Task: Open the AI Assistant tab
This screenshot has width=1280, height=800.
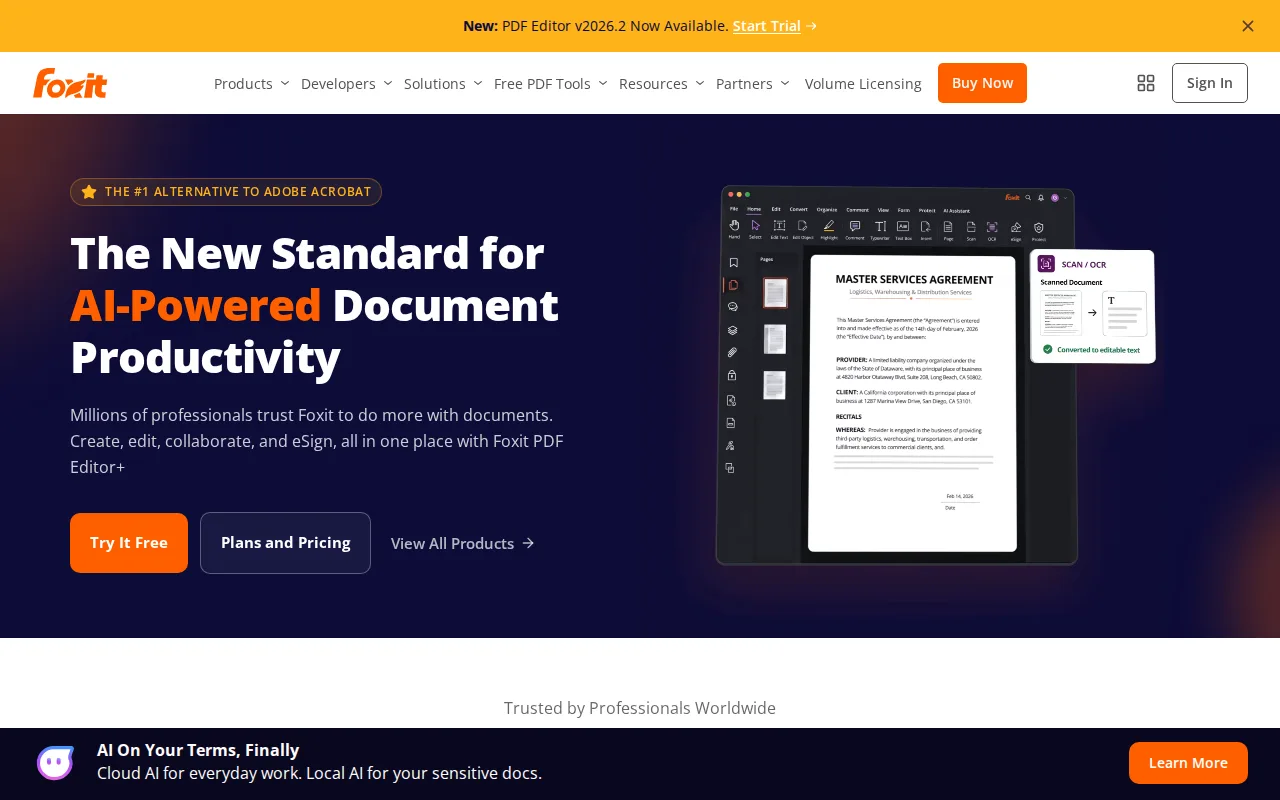Action: coord(957,211)
